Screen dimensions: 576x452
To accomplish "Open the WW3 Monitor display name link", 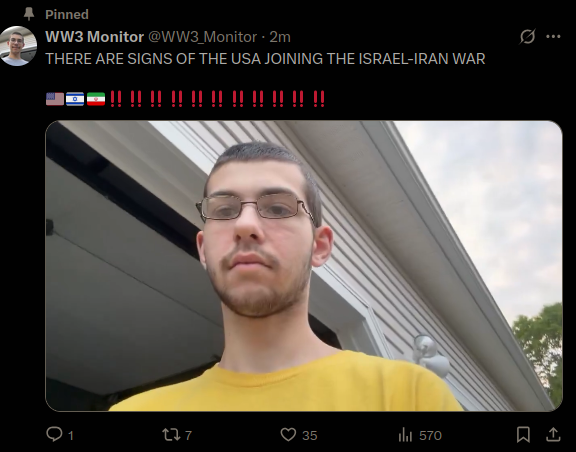I will coord(94,37).
